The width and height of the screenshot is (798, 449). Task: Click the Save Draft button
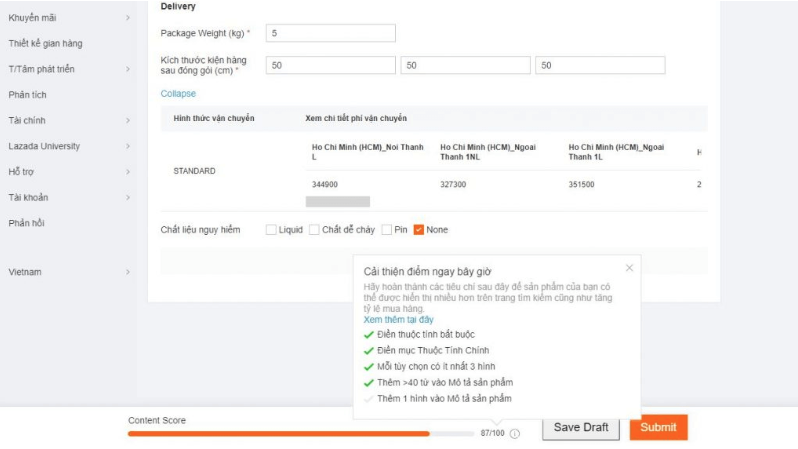(581, 428)
